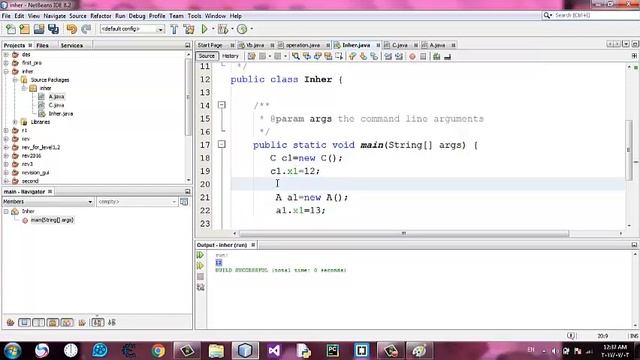Click the Start Page editor tab
Image resolution: width=640 pixels, height=360 pixels.
210,45
